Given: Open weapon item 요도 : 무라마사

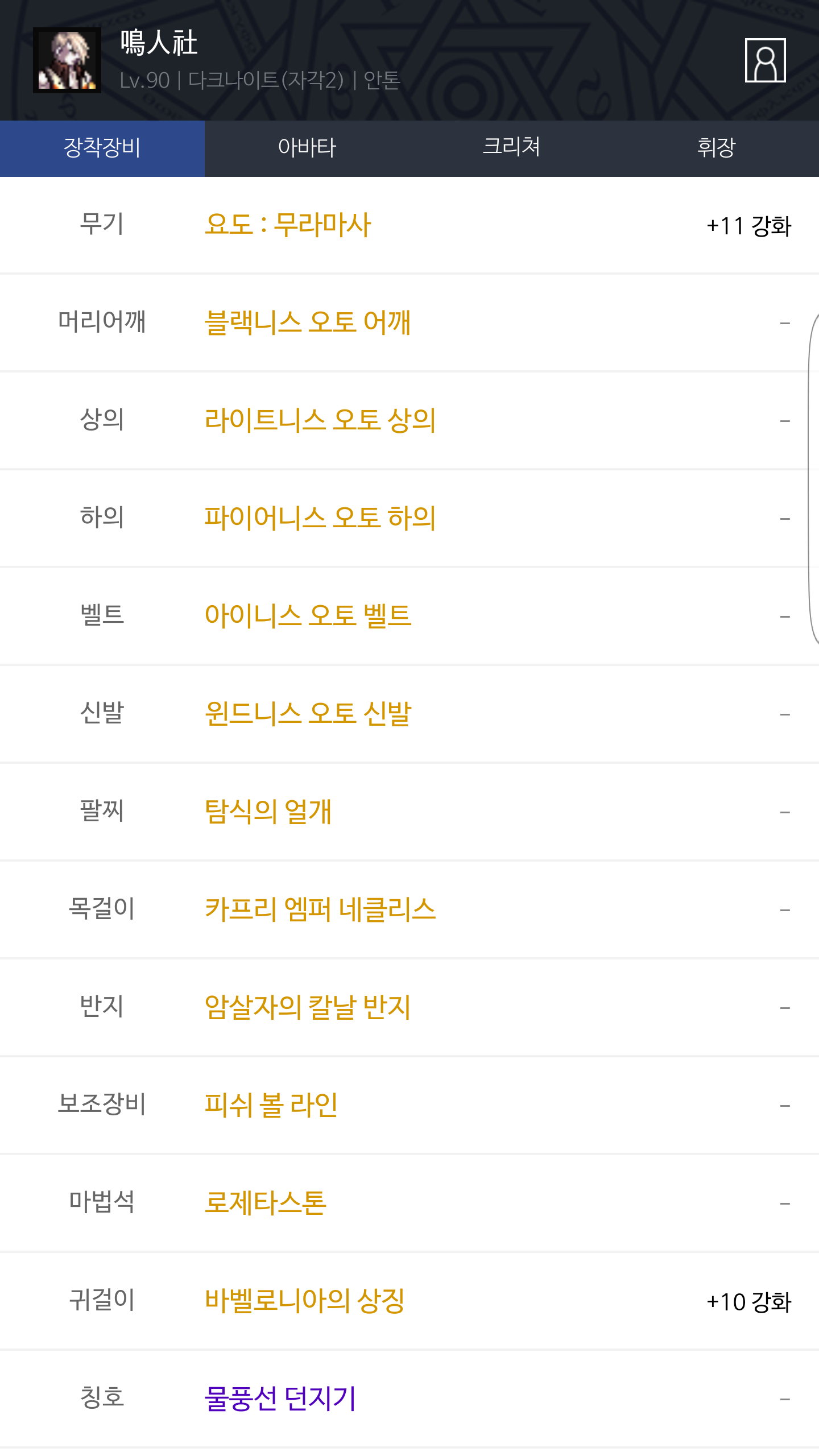Looking at the screenshot, I should point(288,225).
